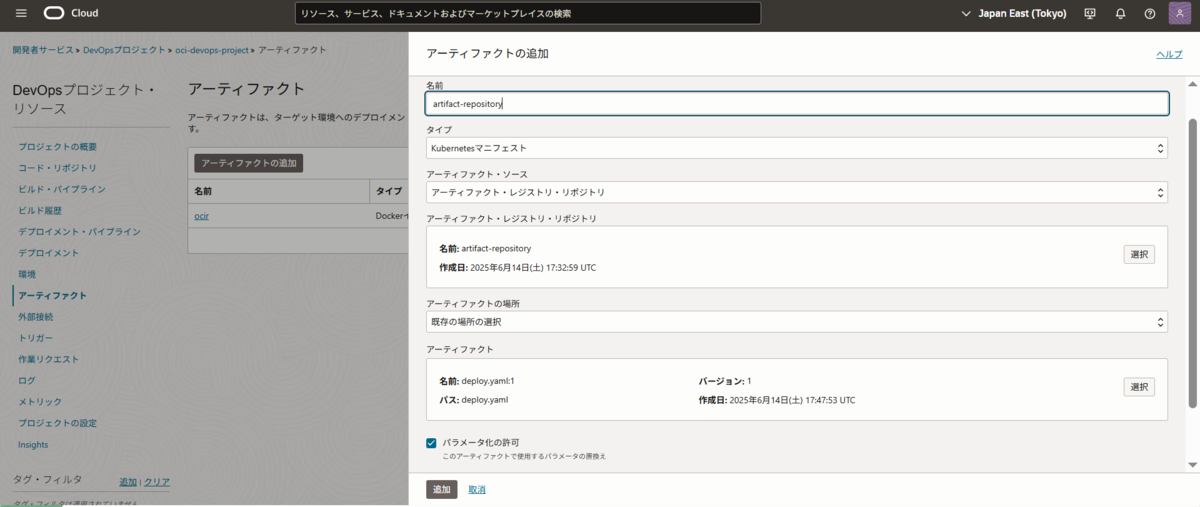Go to プロジェクトの概要 in the sidebar
The width and height of the screenshot is (1200, 507).
(57, 146)
